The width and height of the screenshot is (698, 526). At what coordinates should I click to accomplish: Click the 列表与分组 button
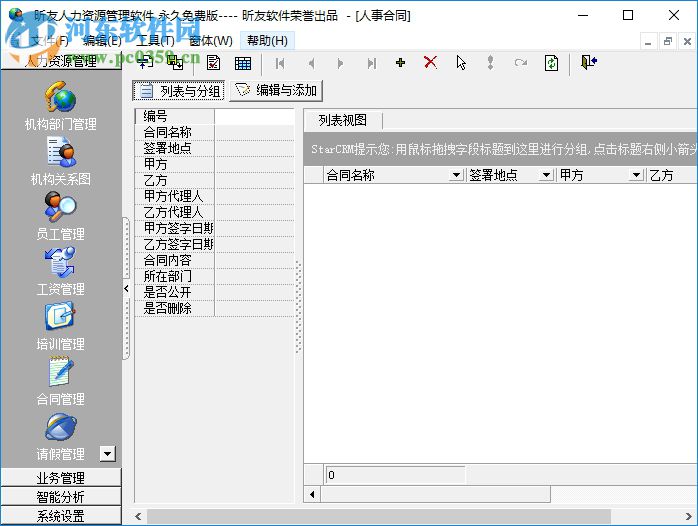[179, 91]
